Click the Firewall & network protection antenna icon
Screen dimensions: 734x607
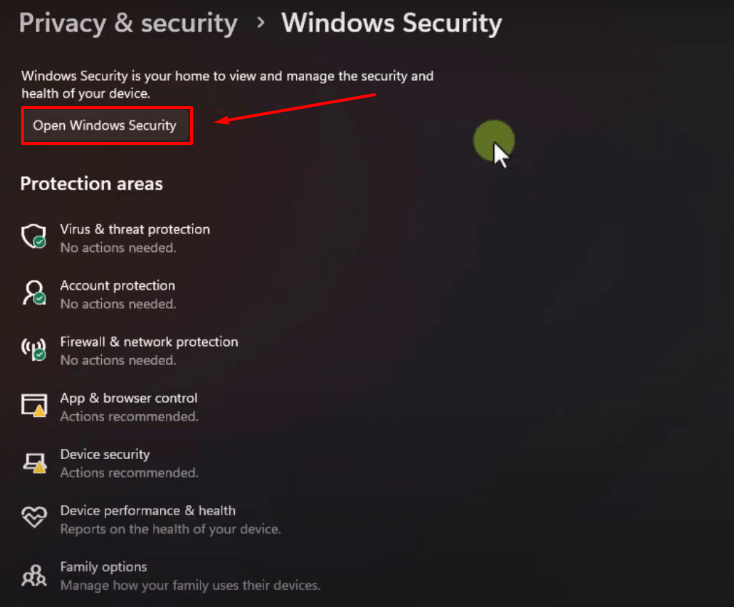pyautogui.click(x=34, y=349)
